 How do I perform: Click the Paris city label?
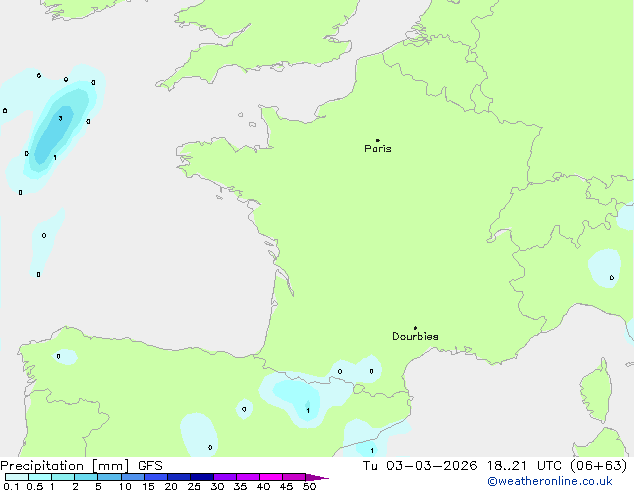tap(378, 149)
